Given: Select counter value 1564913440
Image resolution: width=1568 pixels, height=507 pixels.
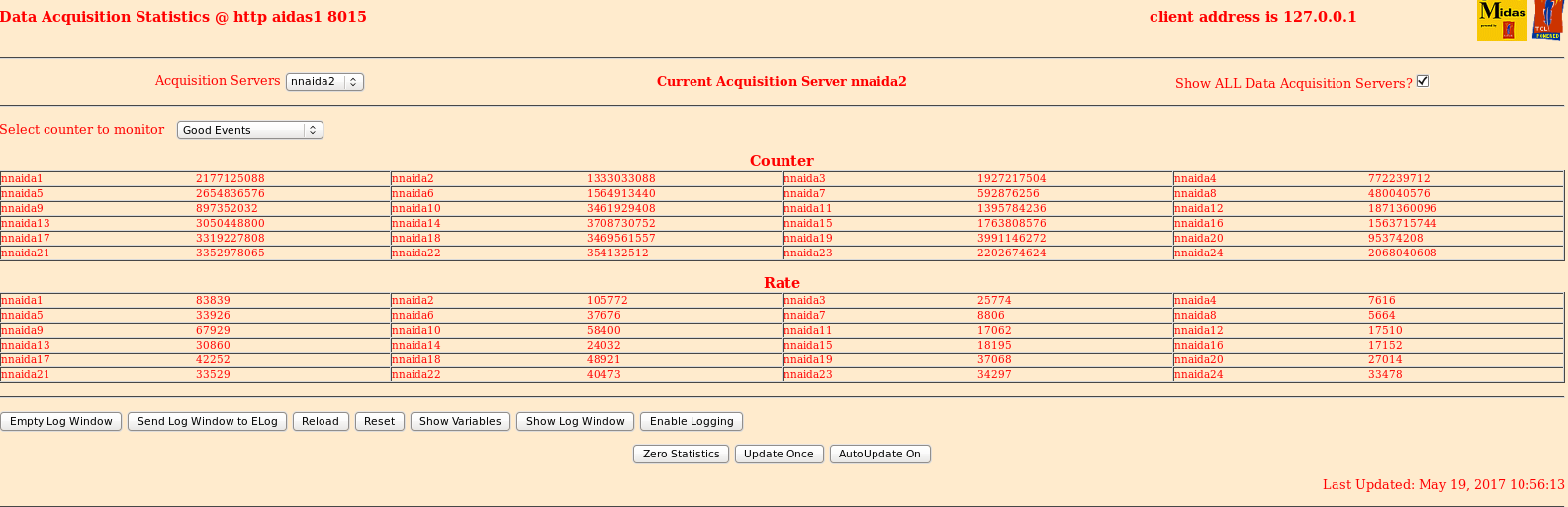Looking at the screenshot, I should pyautogui.click(x=621, y=194).
